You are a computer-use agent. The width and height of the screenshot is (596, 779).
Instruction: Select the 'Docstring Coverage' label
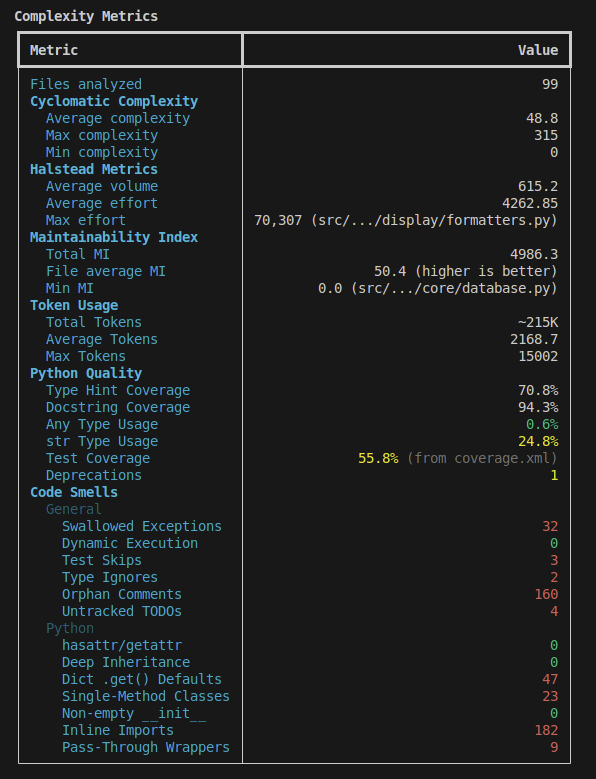(x=118, y=407)
